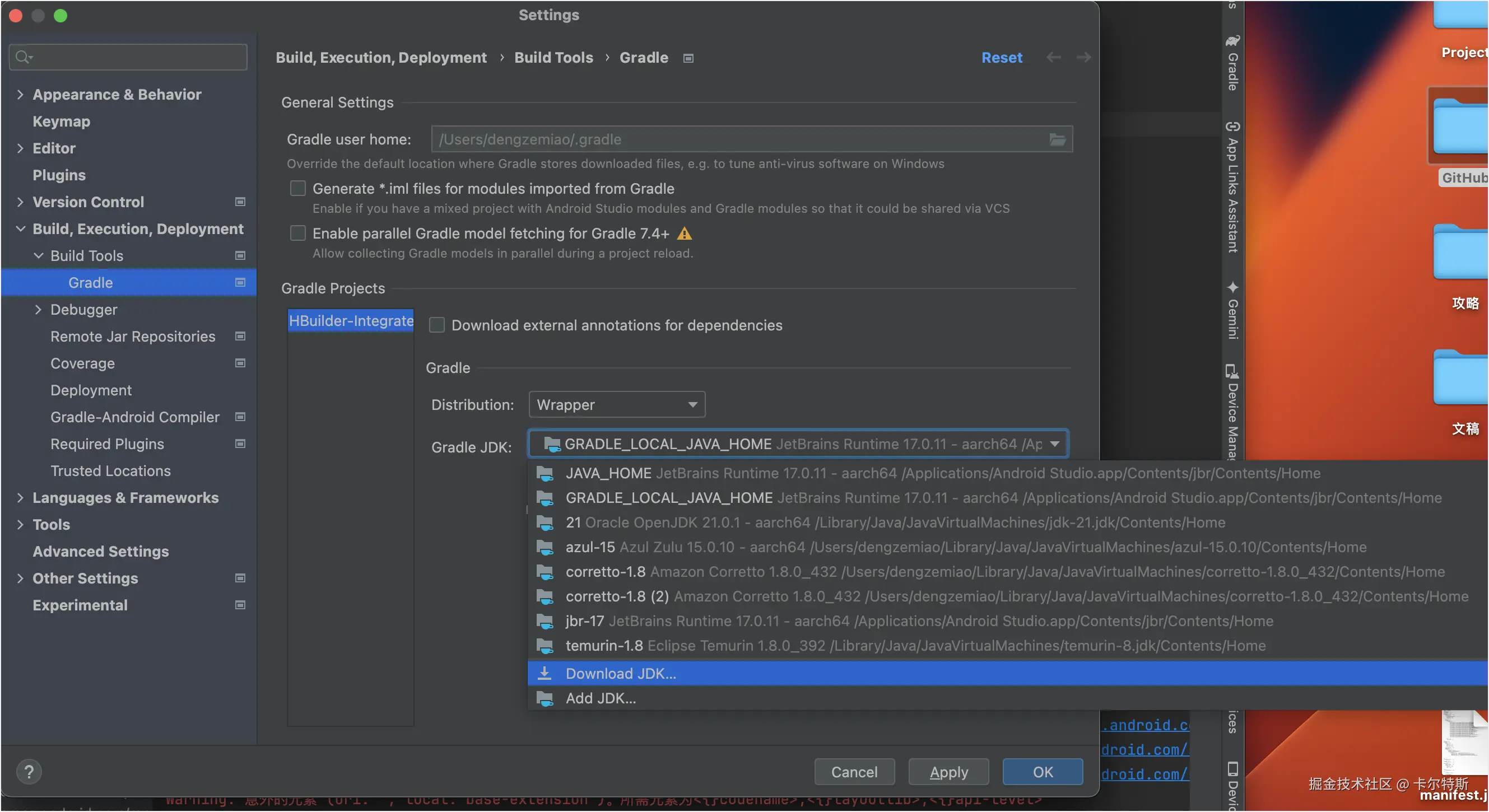Click the folder icon beside Add JDK
Viewport: 1489px width, 812px height.
(545, 699)
